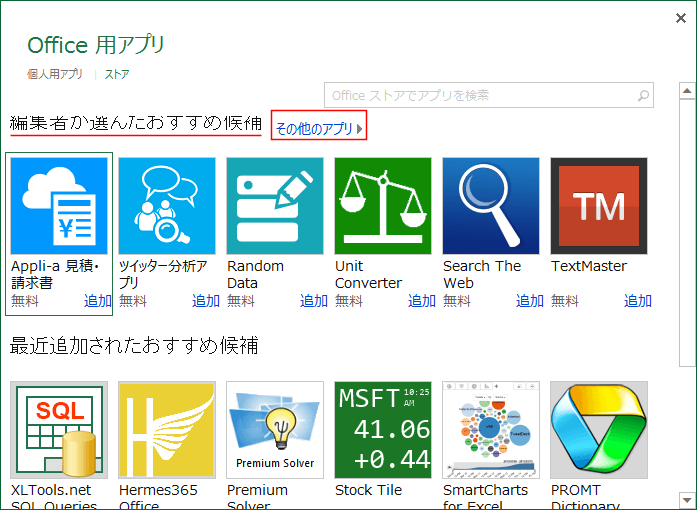Open the ツイッター分析アプリ icon
Image resolution: width=697 pixels, height=510 pixels.
(167, 206)
